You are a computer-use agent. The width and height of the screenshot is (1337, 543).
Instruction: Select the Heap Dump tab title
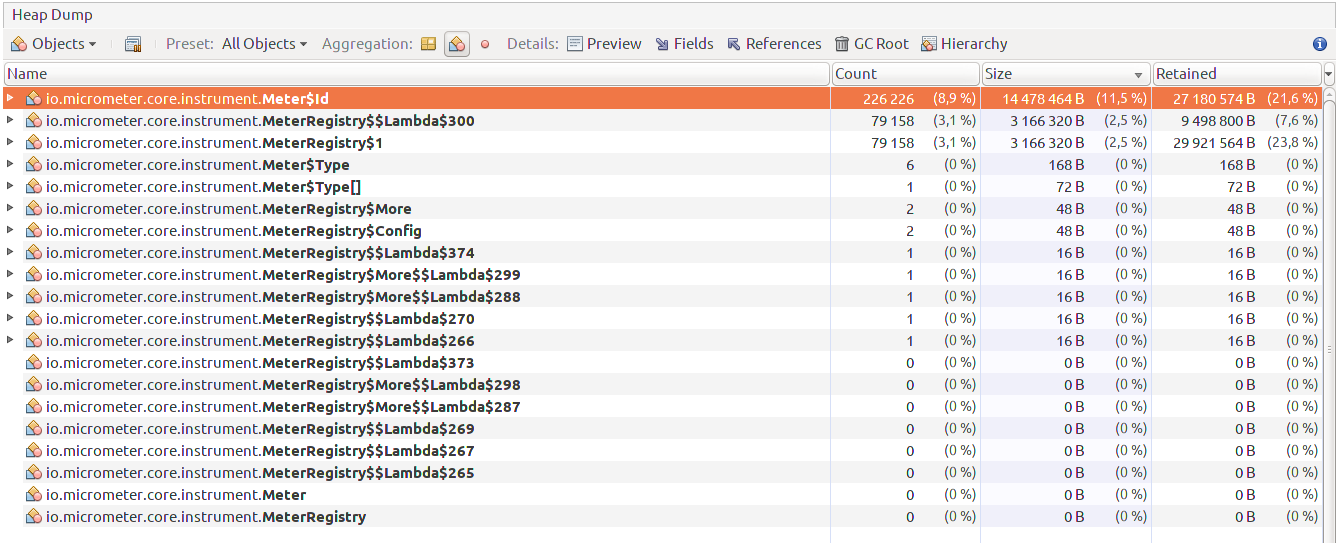pyautogui.click(x=52, y=15)
